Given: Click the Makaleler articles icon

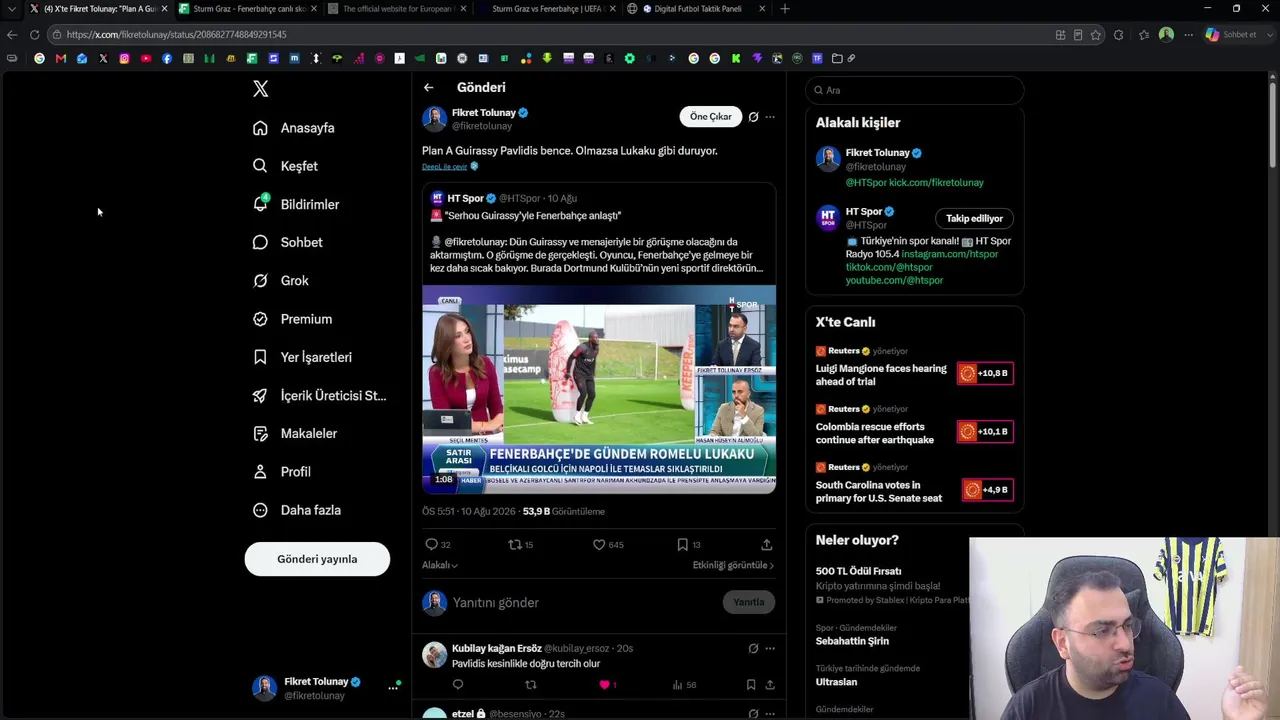Looking at the screenshot, I should [260, 434].
